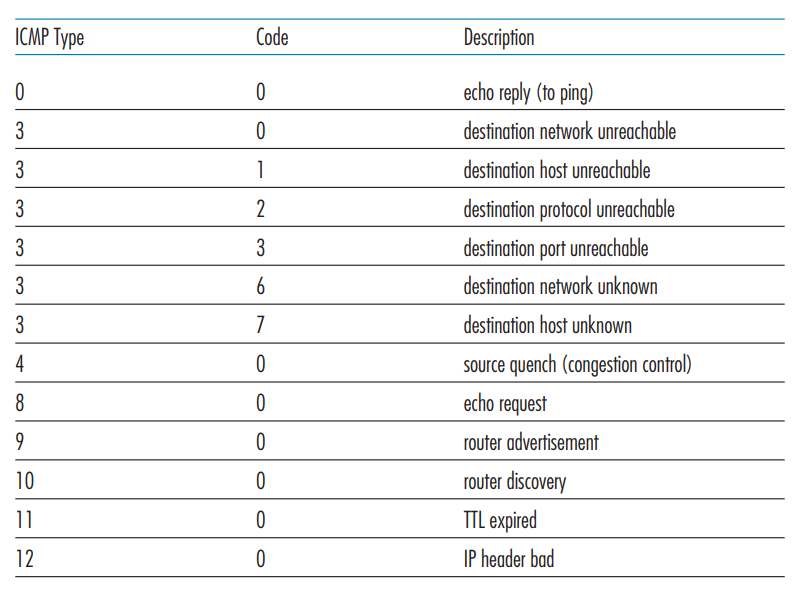Click ICMP type value 12
This screenshot has height=595, width=804.
(x=24, y=559)
